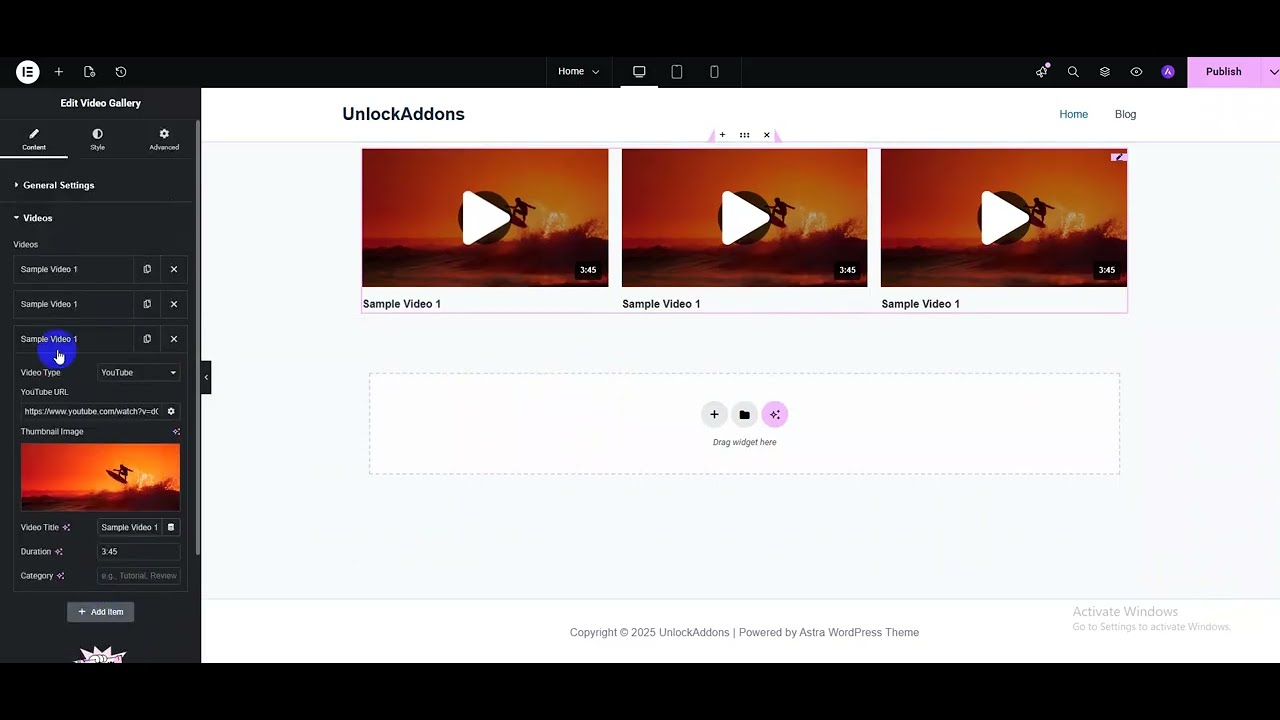Click the Blog navigation link

click(x=1125, y=114)
